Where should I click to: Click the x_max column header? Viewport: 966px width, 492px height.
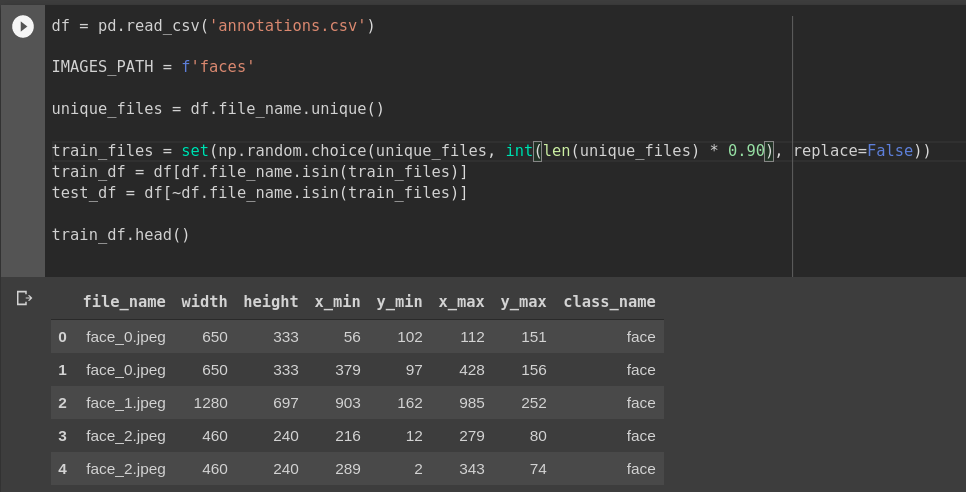point(461,302)
